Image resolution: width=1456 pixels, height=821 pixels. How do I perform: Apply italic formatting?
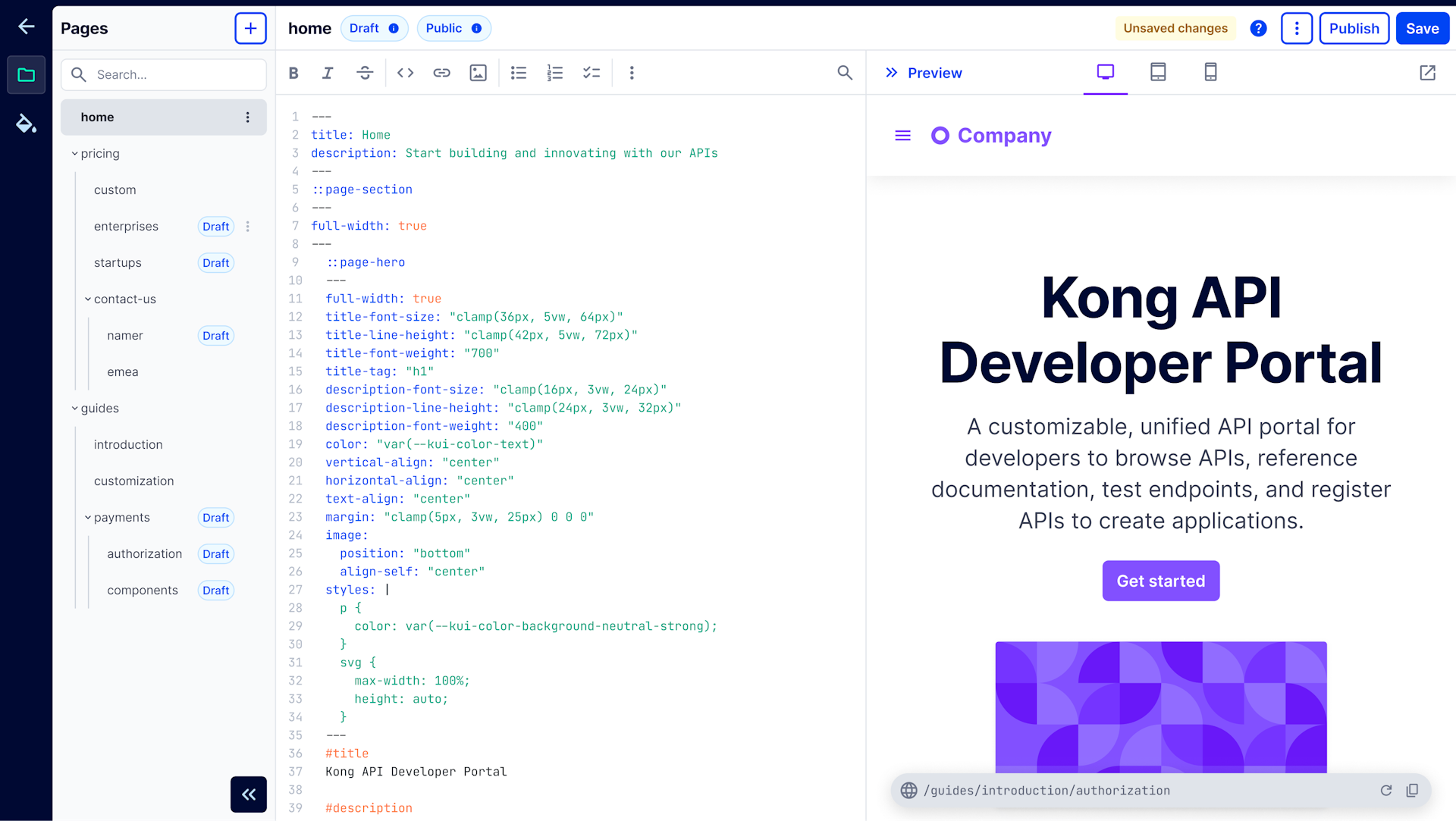point(328,73)
